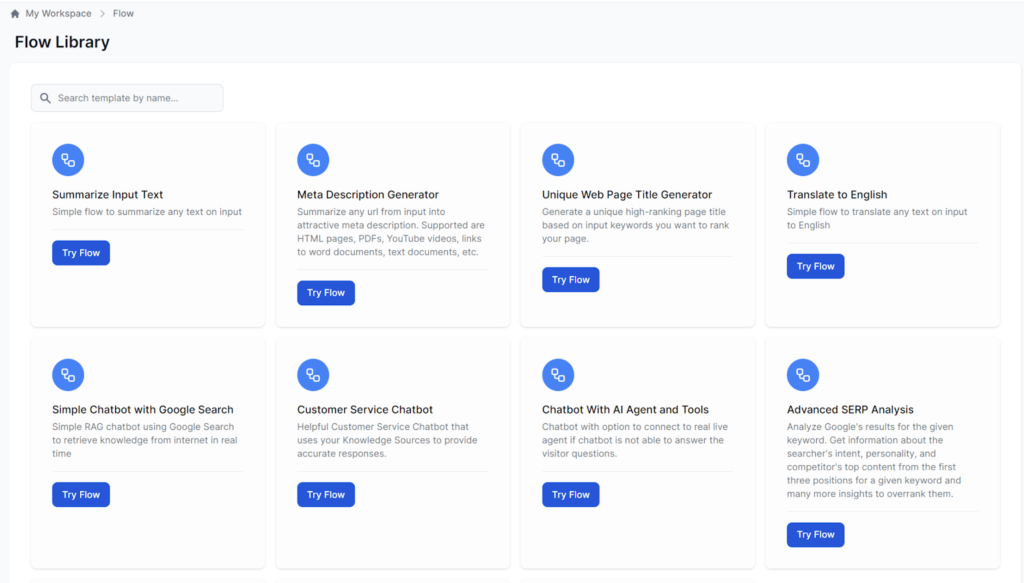Click the Unique Web Page Title Generator icon
The image size is (1024, 583).
click(558, 159)
